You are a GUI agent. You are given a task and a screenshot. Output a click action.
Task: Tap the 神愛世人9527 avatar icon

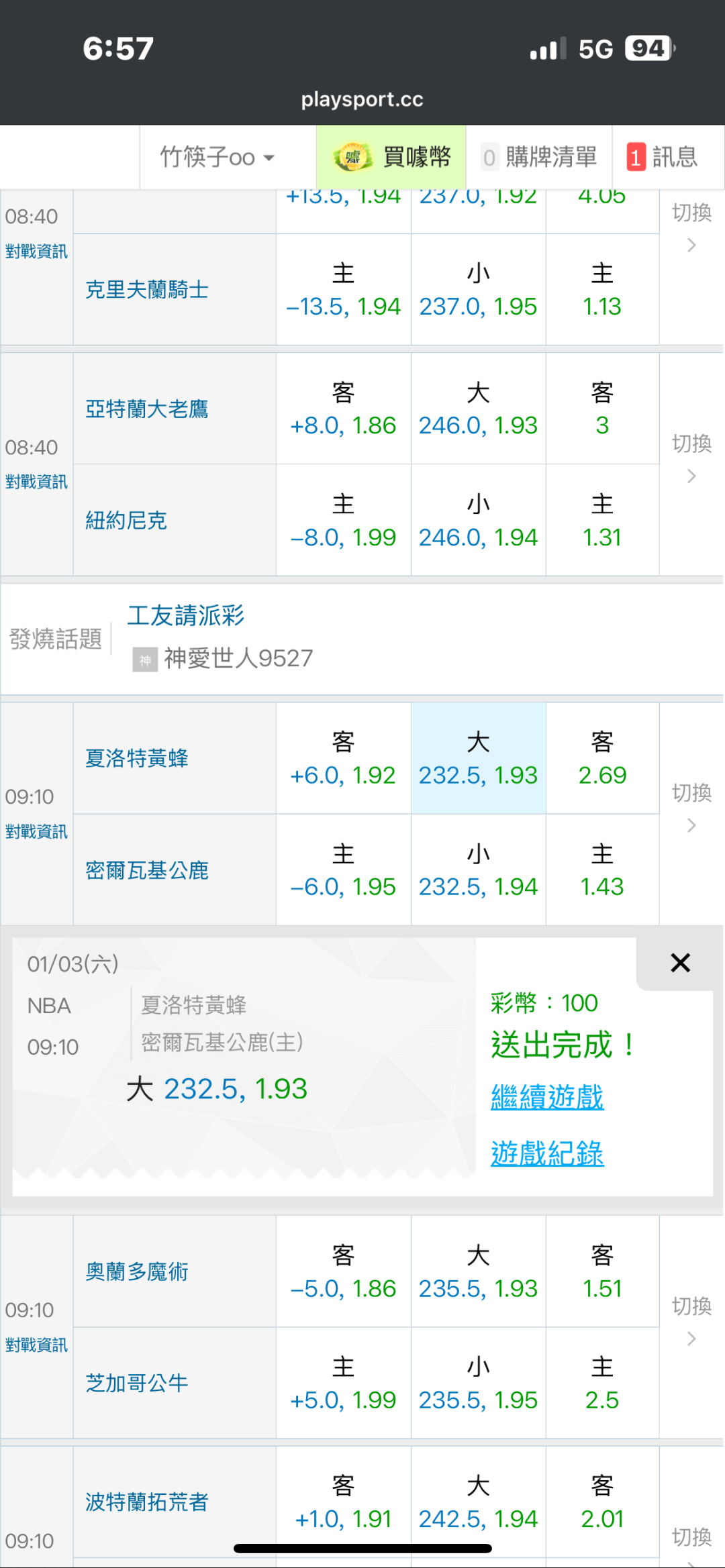coord(145,660)
